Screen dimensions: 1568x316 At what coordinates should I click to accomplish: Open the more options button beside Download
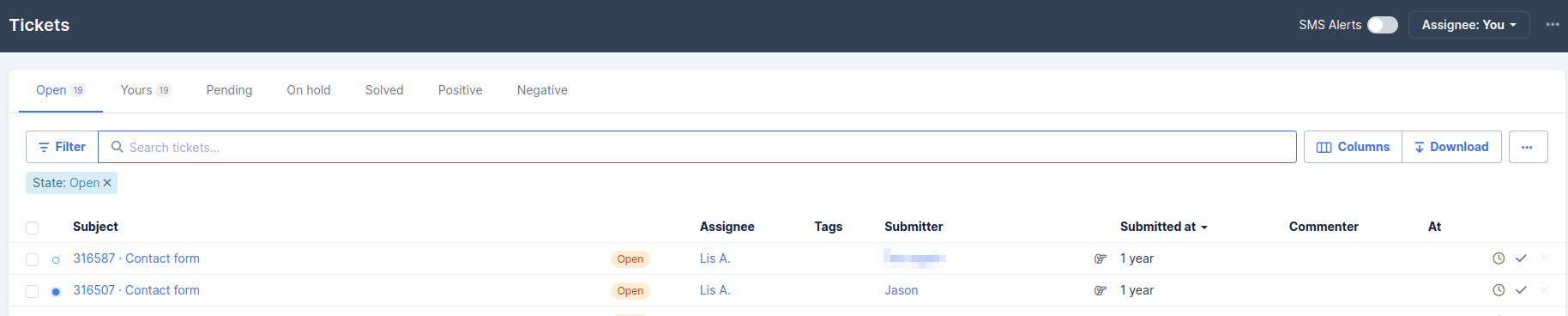[x=1528, y=147]
